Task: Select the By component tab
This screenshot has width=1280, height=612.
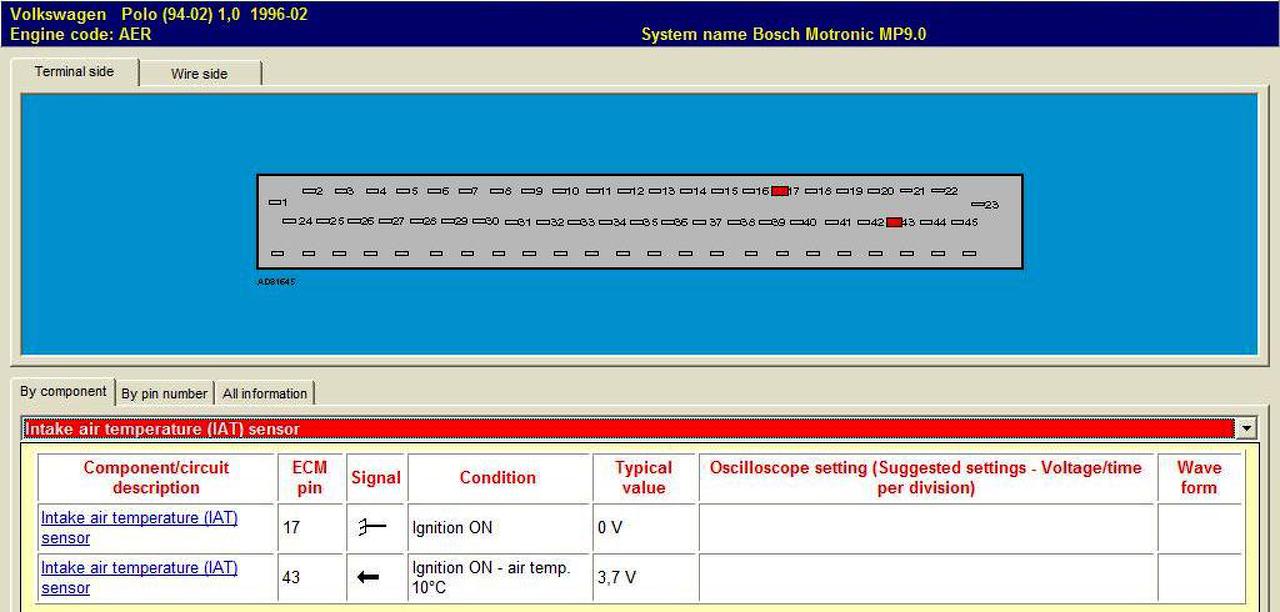Action: [x=64, y=392]
